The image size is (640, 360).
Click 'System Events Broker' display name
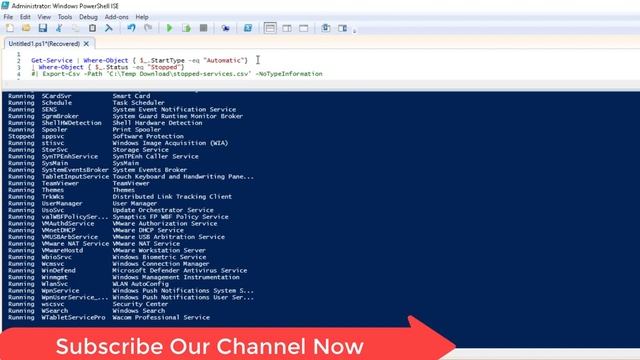pyautogui.click(x=150, y=170)
